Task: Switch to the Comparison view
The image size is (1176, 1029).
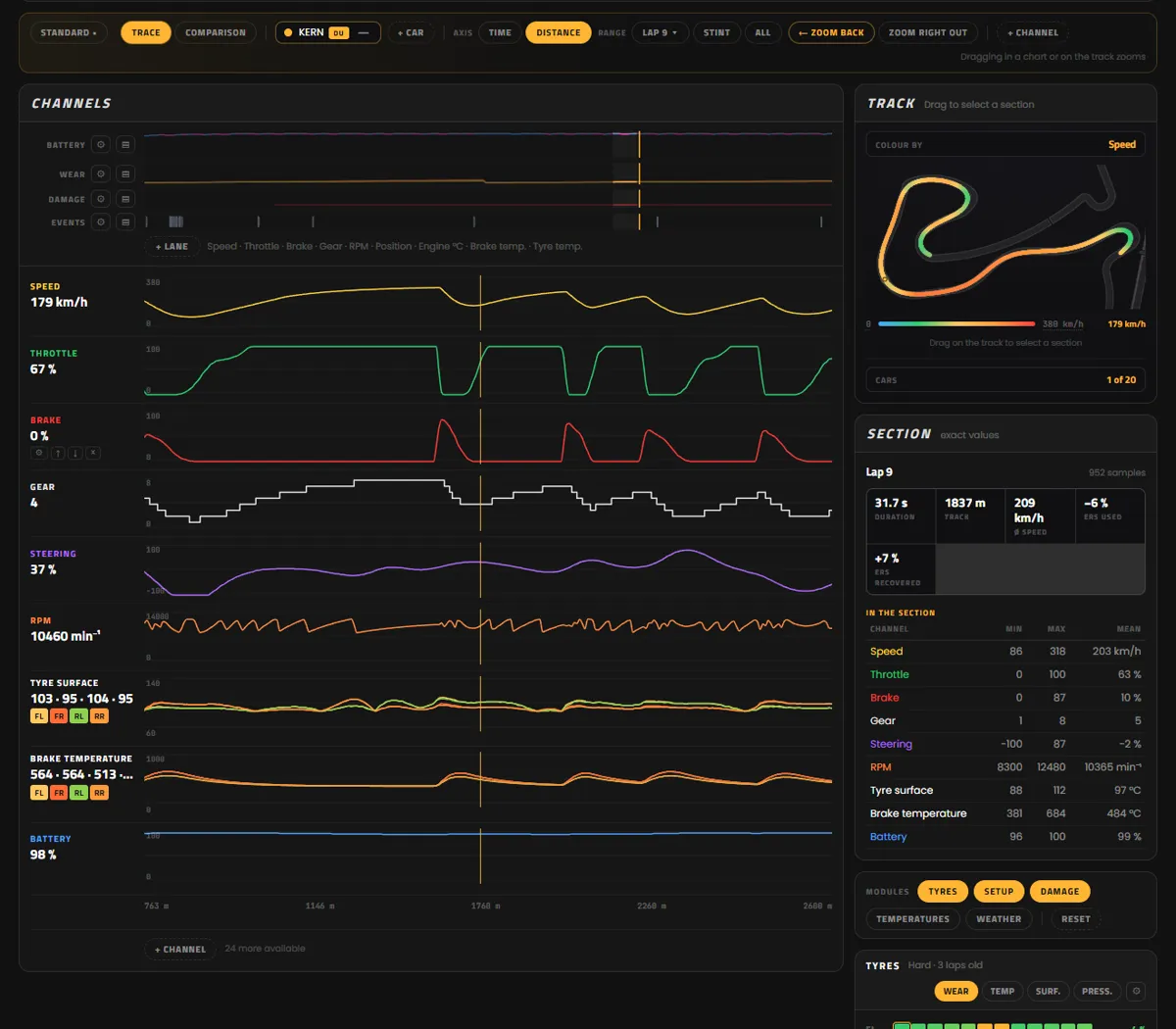Action: click(x=216, y=32)
